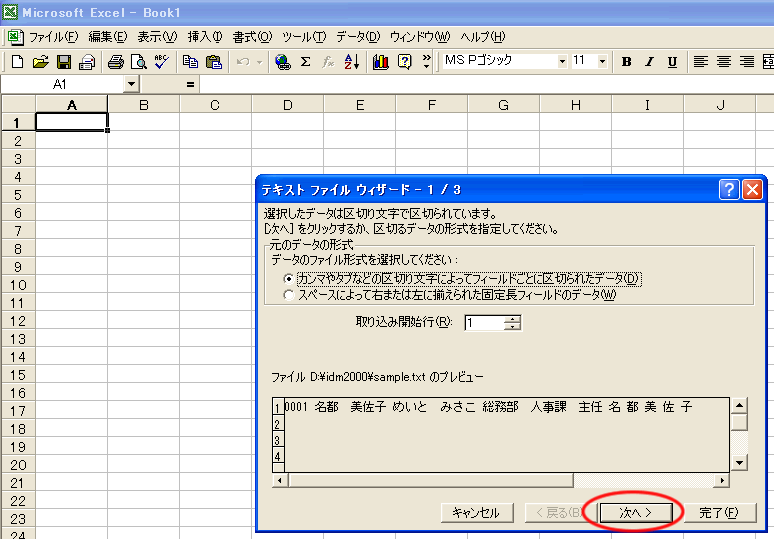Click the Undo arrow icon
Viewport: 774px width, 539px height.
pos(242,62)
